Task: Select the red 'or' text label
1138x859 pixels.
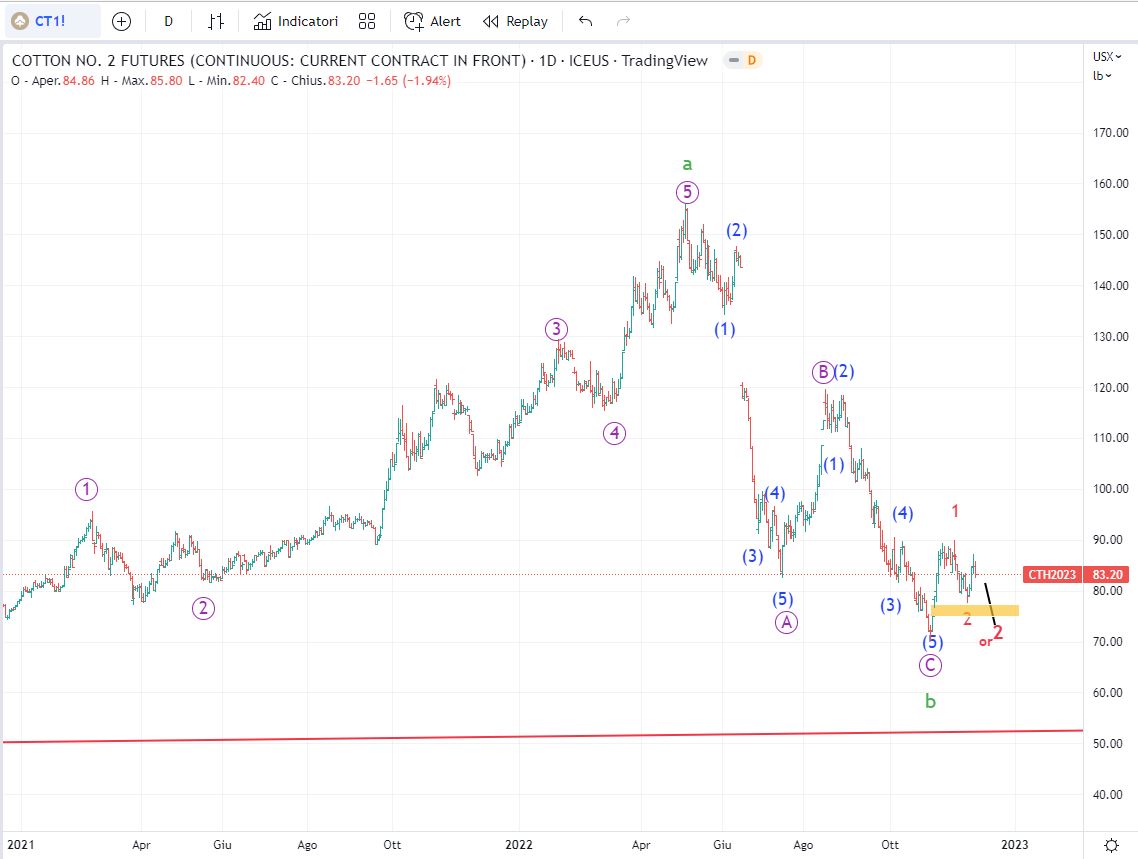Action: 985,641
